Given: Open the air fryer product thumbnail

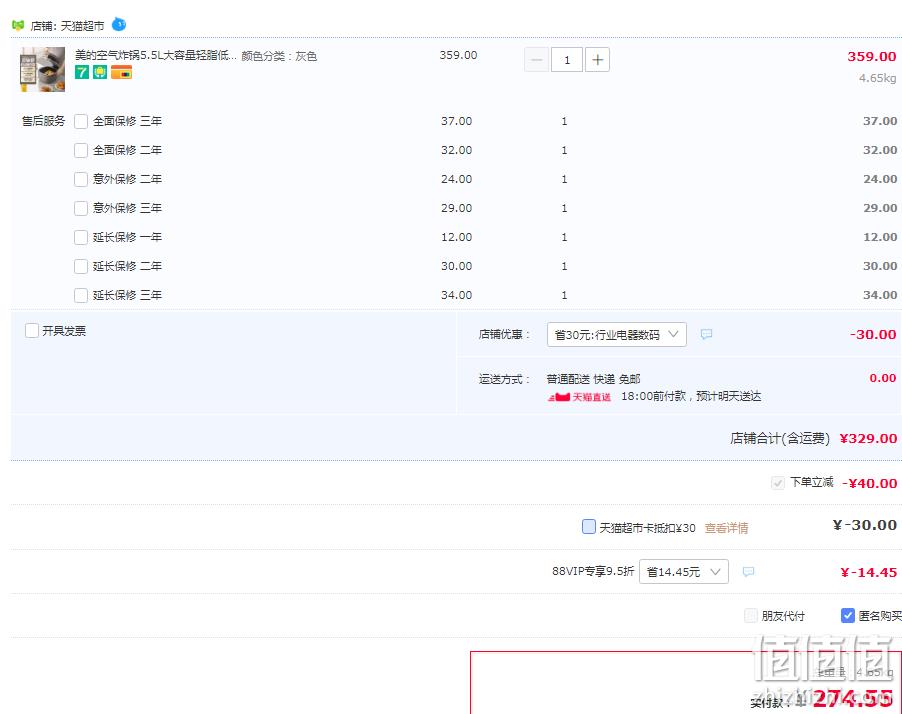Looking at the screenshot, I should click(x=43, y=69).
